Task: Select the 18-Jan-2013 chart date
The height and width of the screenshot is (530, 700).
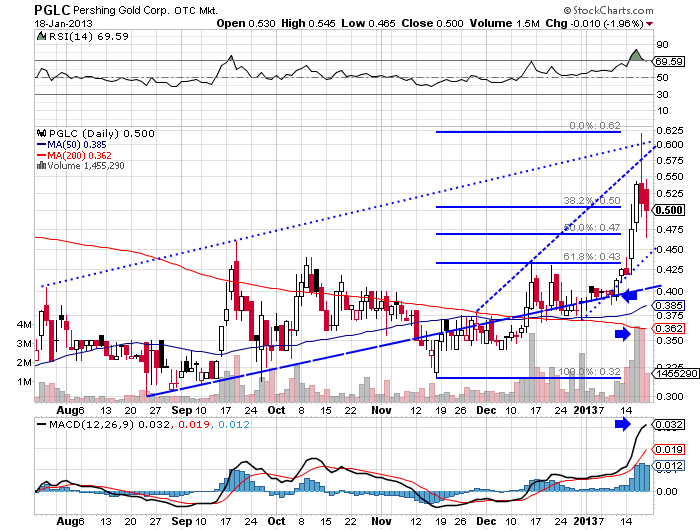Action: point(63,23)
